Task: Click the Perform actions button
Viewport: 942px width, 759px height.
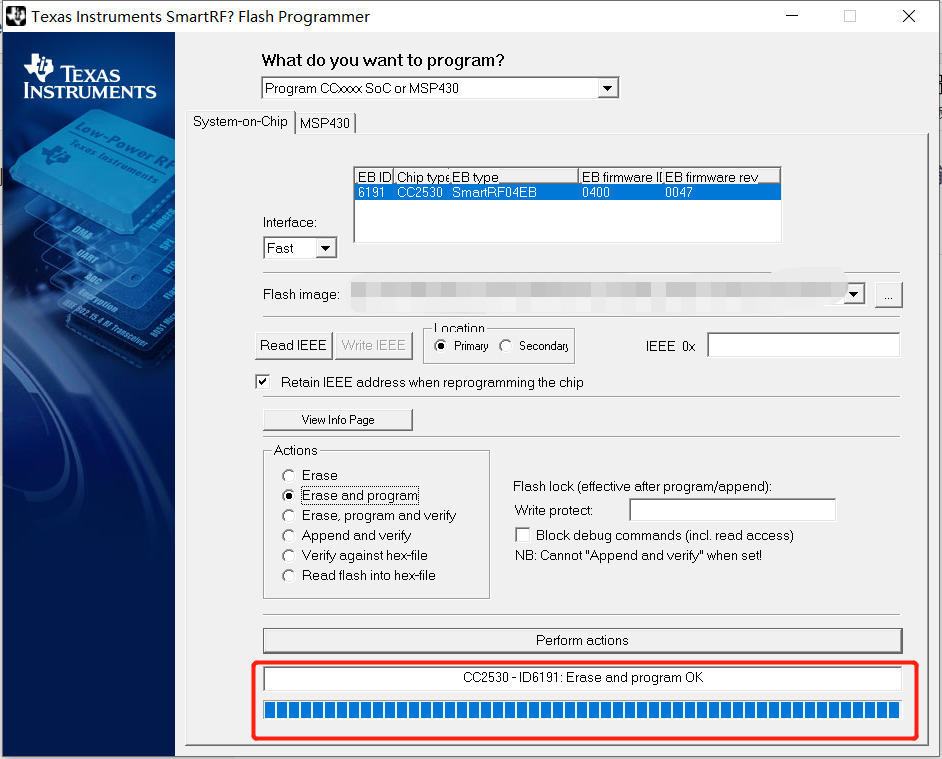Action: [x=582, y=640]
